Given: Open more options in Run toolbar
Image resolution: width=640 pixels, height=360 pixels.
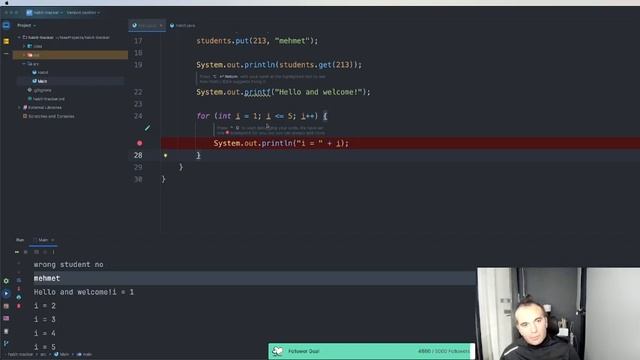Looking at the screenshot, I should [53, 252].
